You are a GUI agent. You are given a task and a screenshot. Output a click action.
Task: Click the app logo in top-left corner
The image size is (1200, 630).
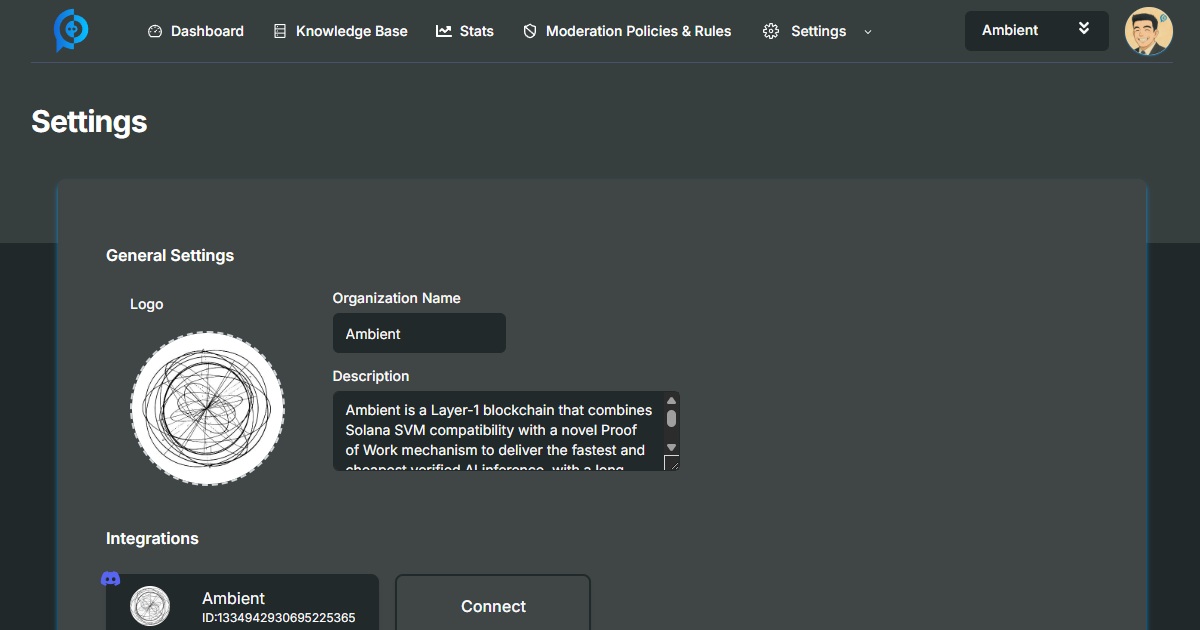pyautogui.click(x=71, y=30)
